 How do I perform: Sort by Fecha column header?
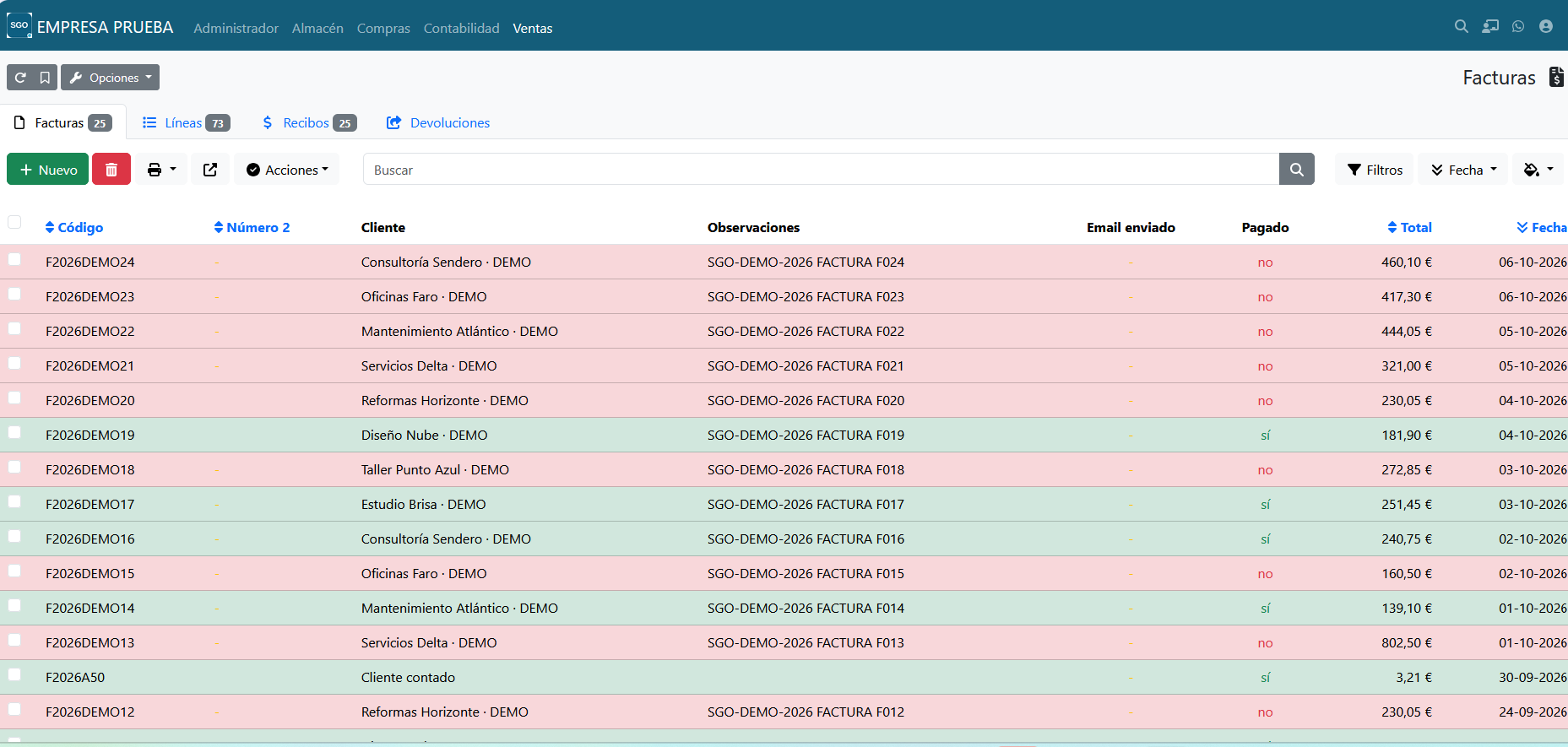(1542, 228)
